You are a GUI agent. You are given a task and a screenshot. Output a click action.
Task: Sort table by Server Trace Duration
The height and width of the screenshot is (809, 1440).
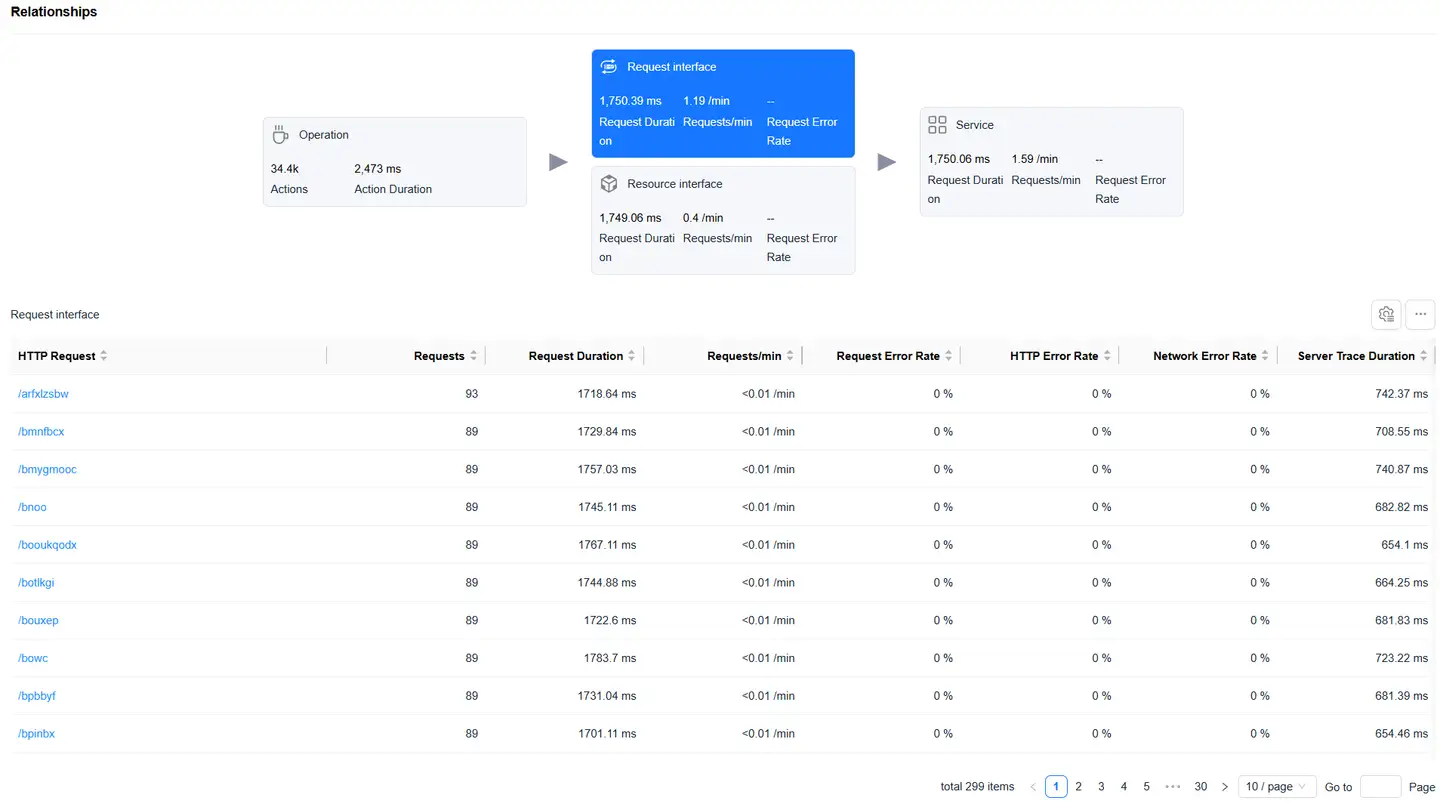1424,356
